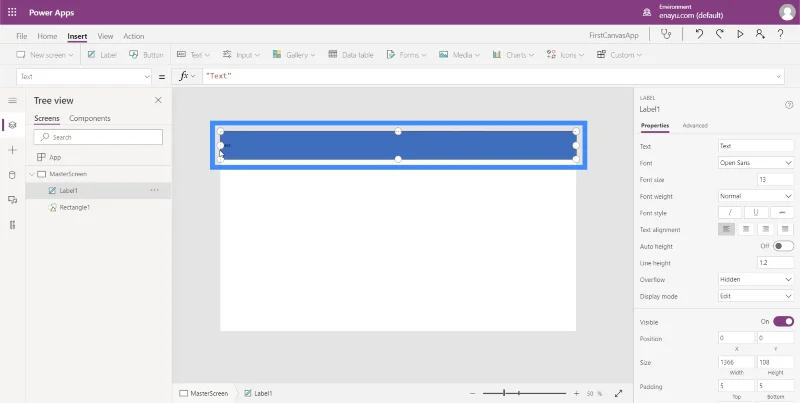
Task: Open the Font weight dropdown Normal
Action: pos(756,196)
